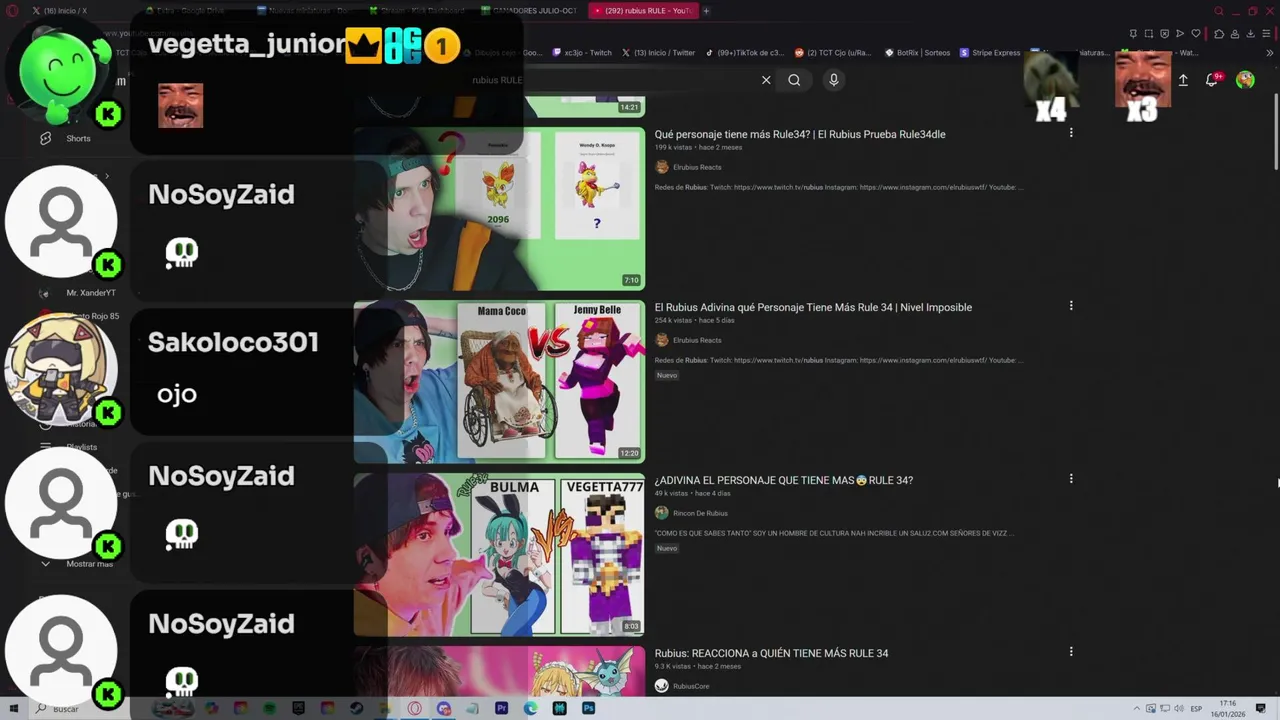Open the YouTube account avatar menu
1280x720 pixels.
[1245, 80]
